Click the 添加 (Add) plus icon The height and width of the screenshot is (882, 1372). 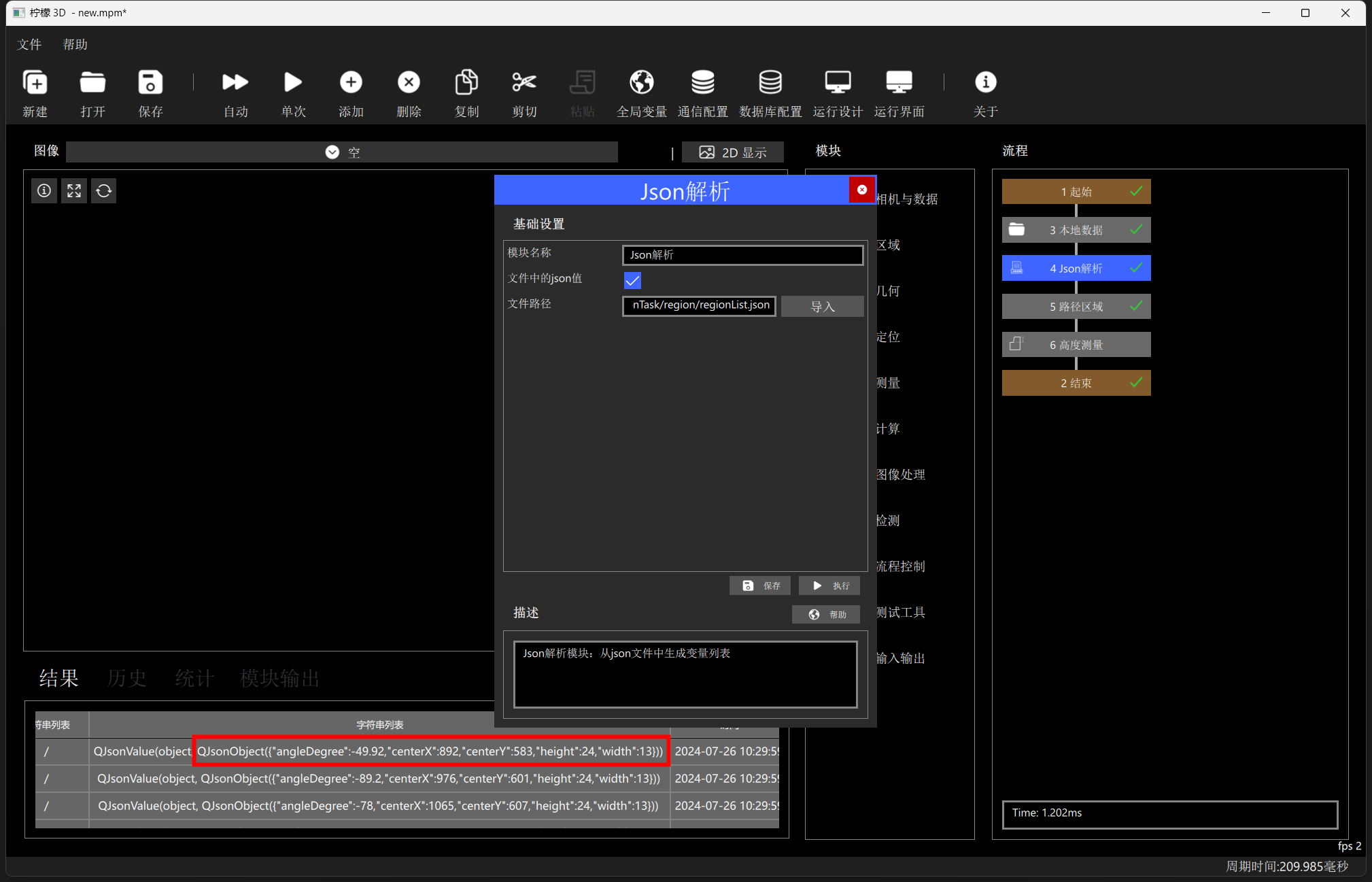pos(351,82)
